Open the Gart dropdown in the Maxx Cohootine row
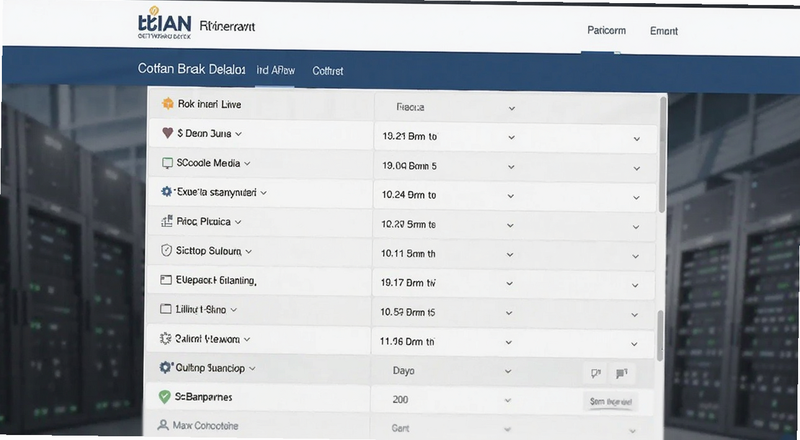 pyautogui.click(x=507, y=429)
